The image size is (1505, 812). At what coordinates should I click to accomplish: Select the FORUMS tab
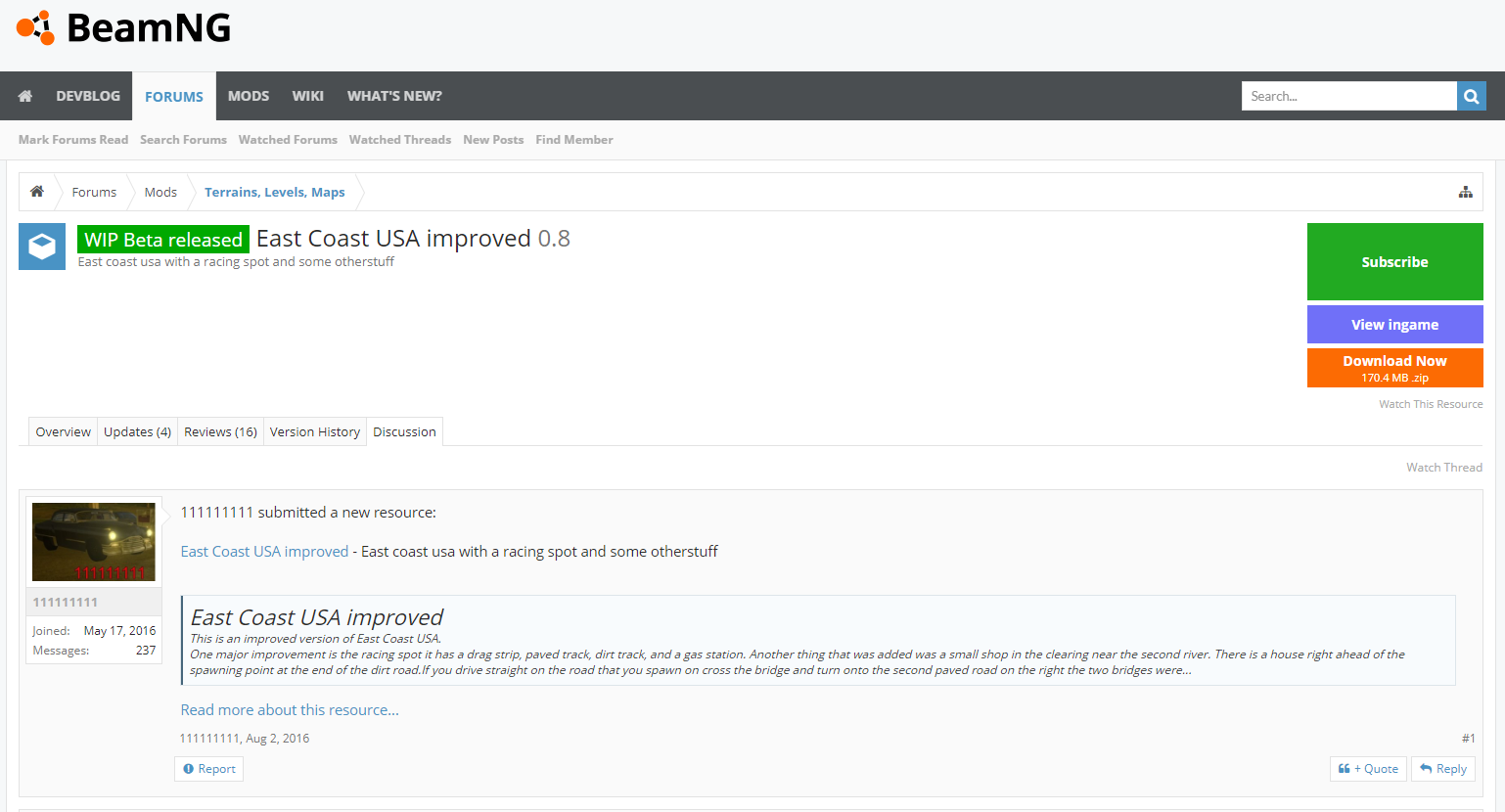[x=174, y=96]
